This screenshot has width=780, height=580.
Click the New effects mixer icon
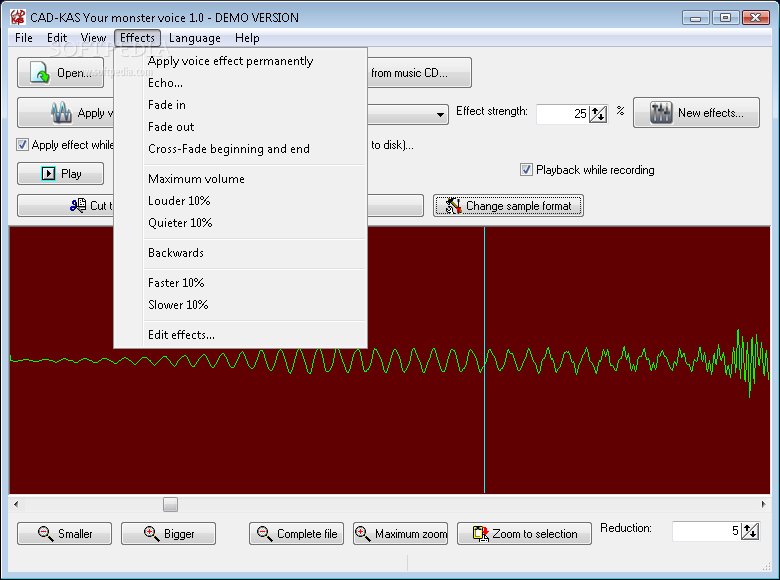click(661, 113)
